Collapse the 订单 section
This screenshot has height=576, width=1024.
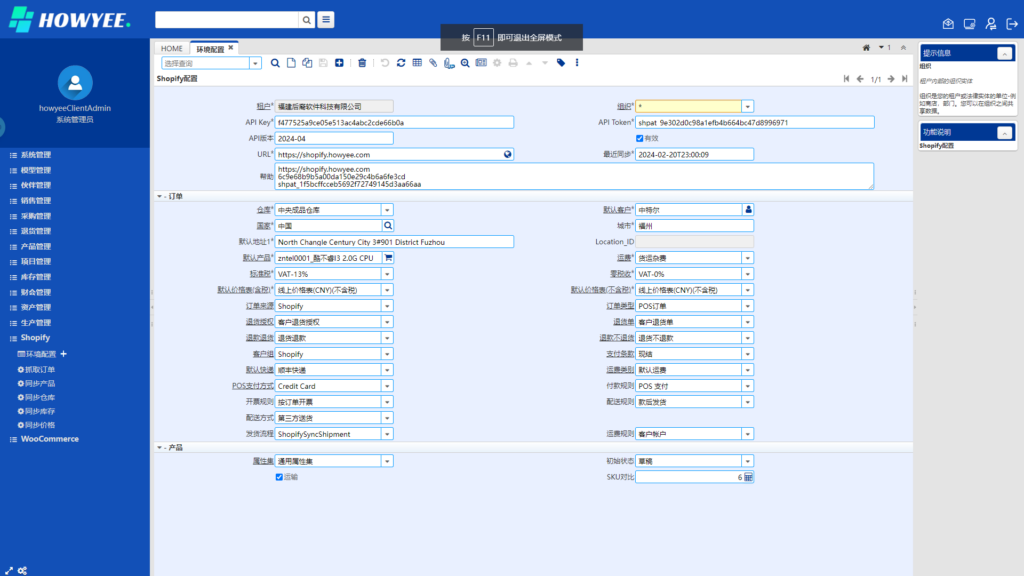point(160,197)
